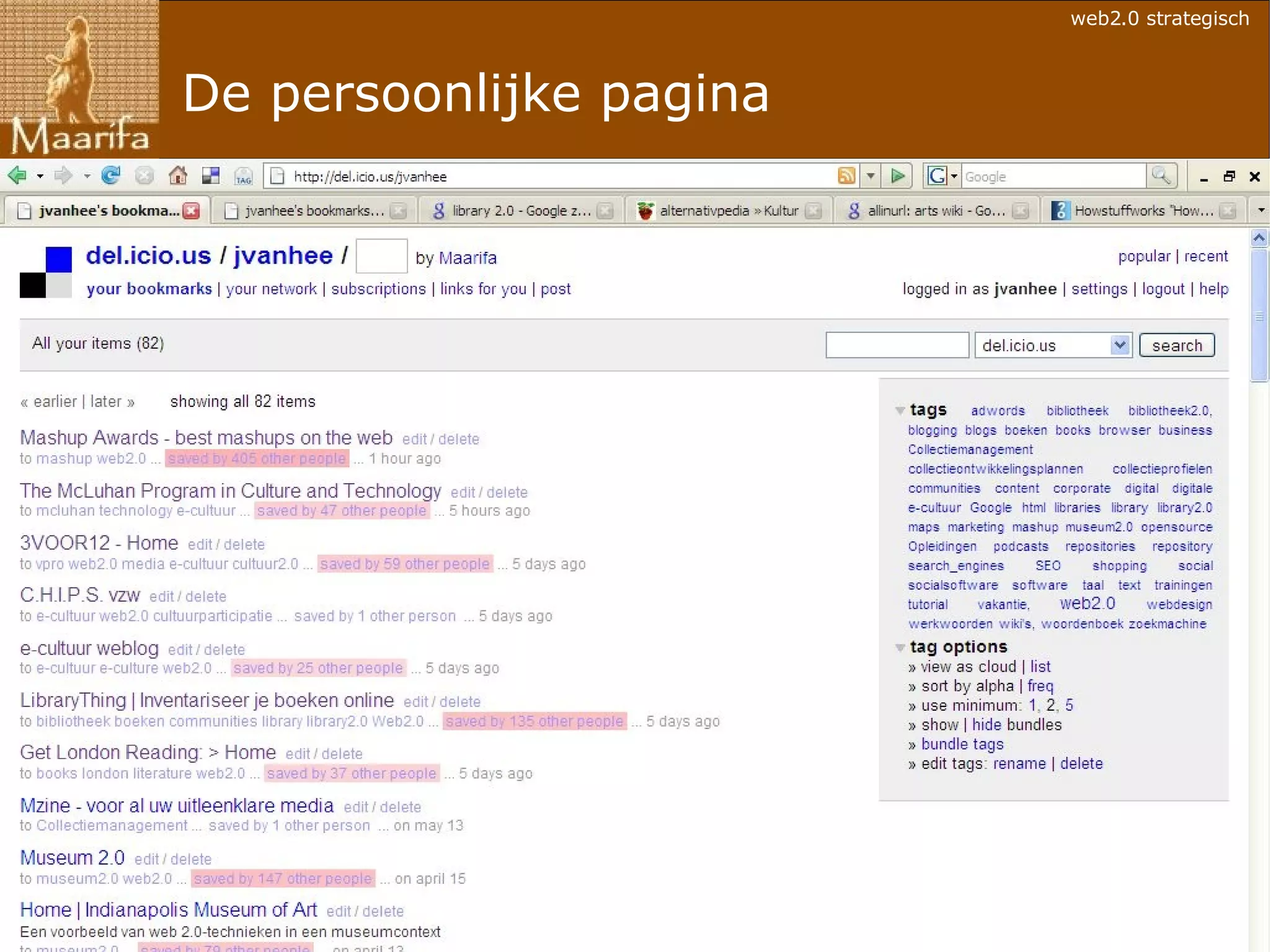Viewport: 1270px width, 952px height.
Task: Click the Reload page icon
Action: 111,176
